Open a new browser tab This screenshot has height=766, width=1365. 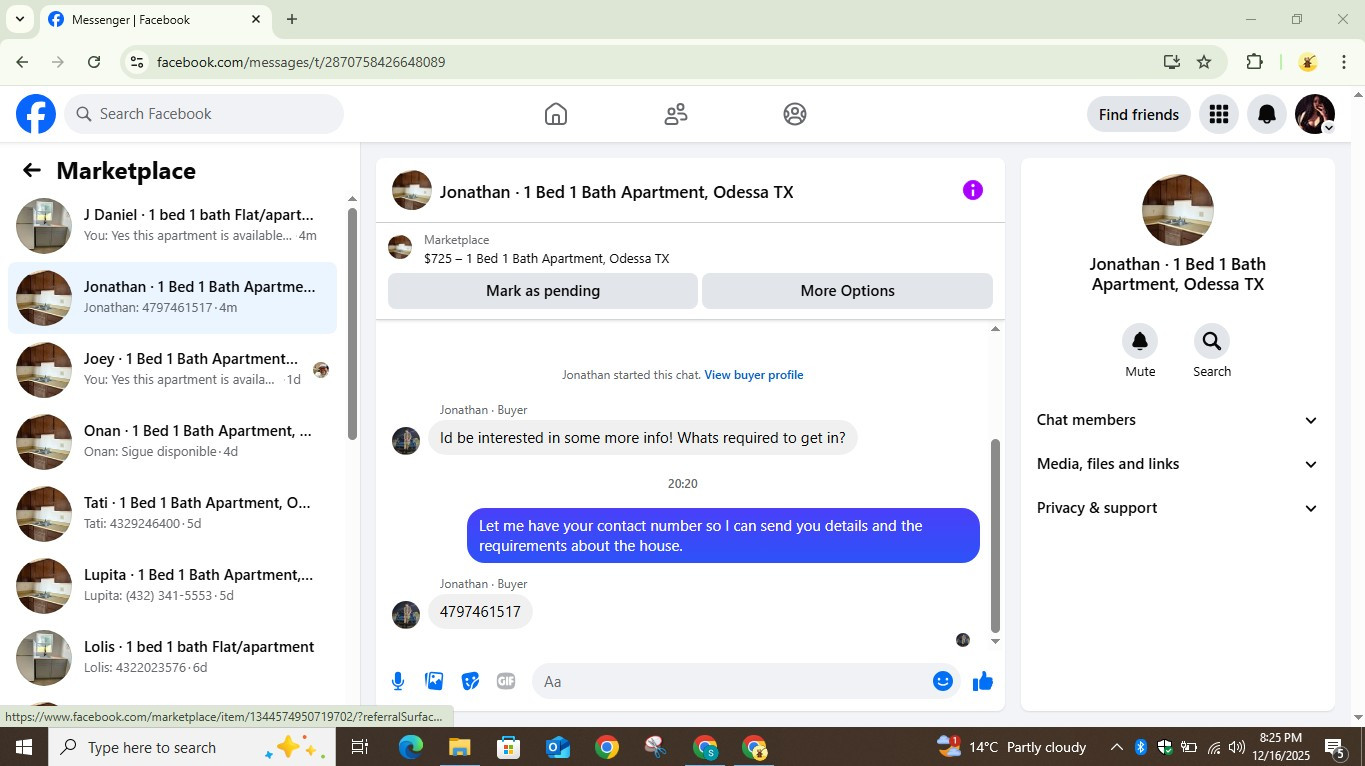coord(292,19)
